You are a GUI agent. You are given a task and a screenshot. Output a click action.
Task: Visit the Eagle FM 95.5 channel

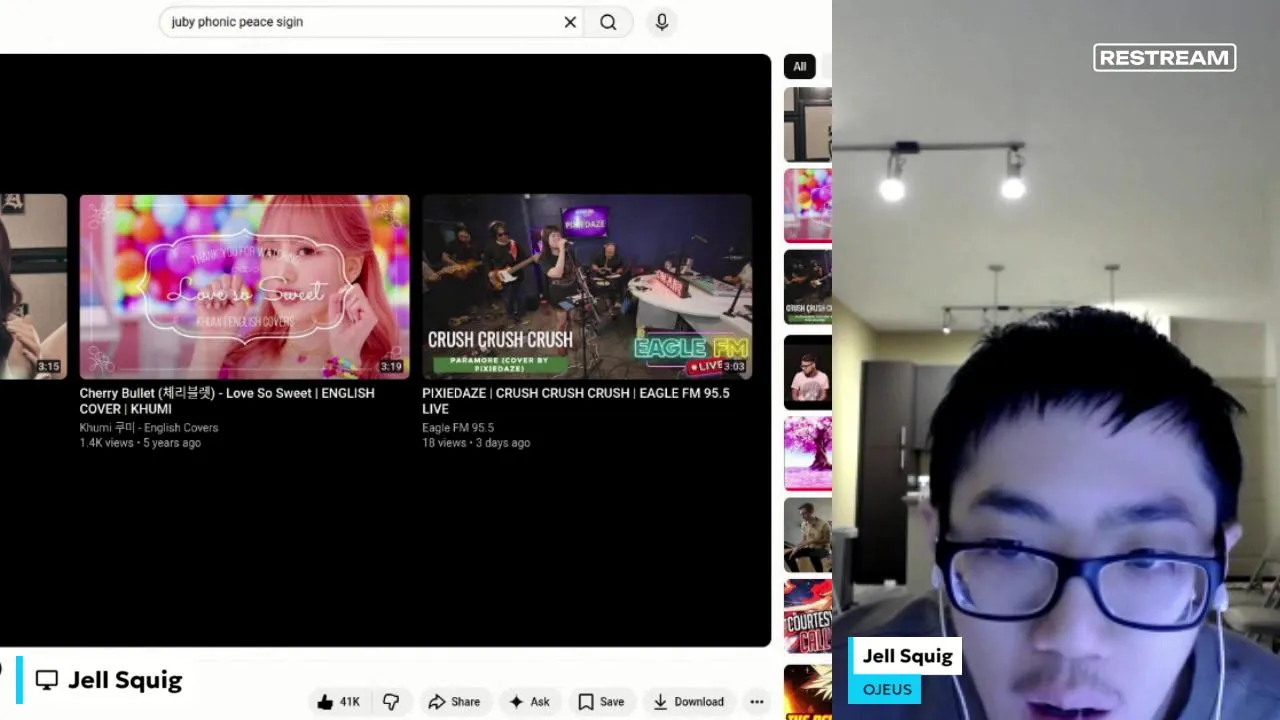click(458, 428)
